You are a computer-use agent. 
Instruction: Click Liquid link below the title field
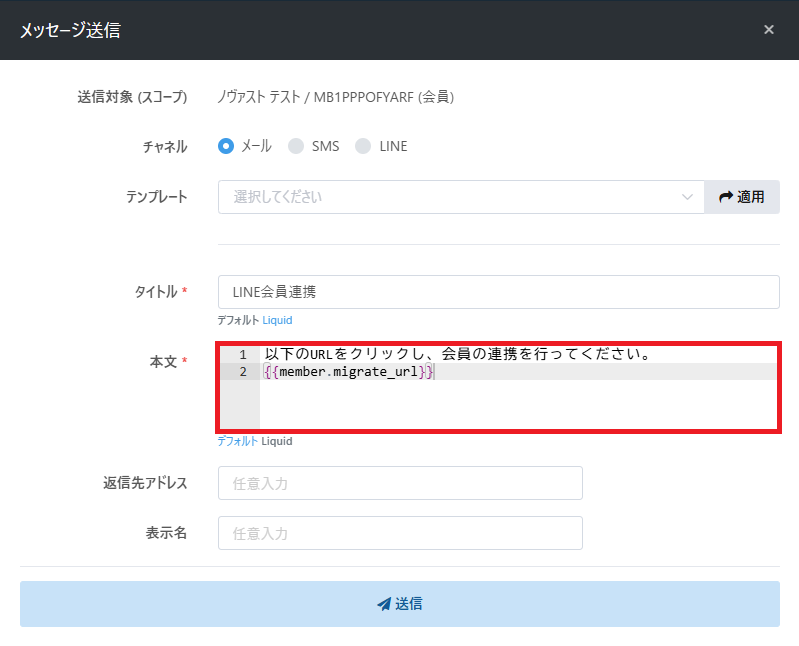point(278,321)
